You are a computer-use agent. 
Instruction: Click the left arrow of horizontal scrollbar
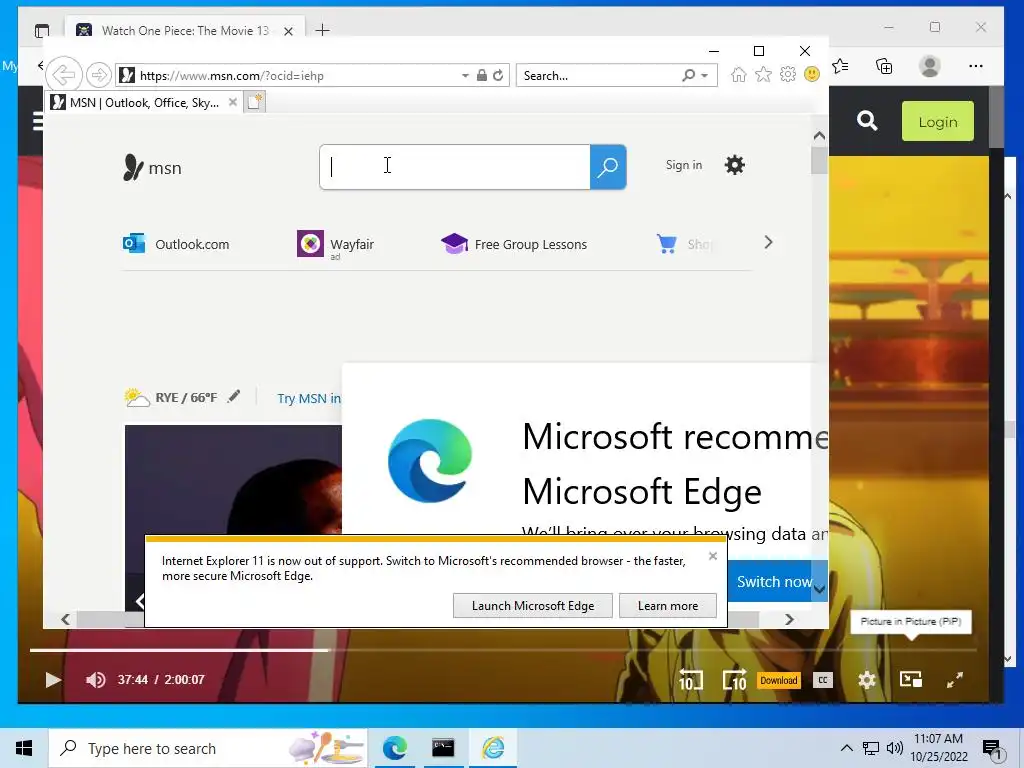click(65, 619)
